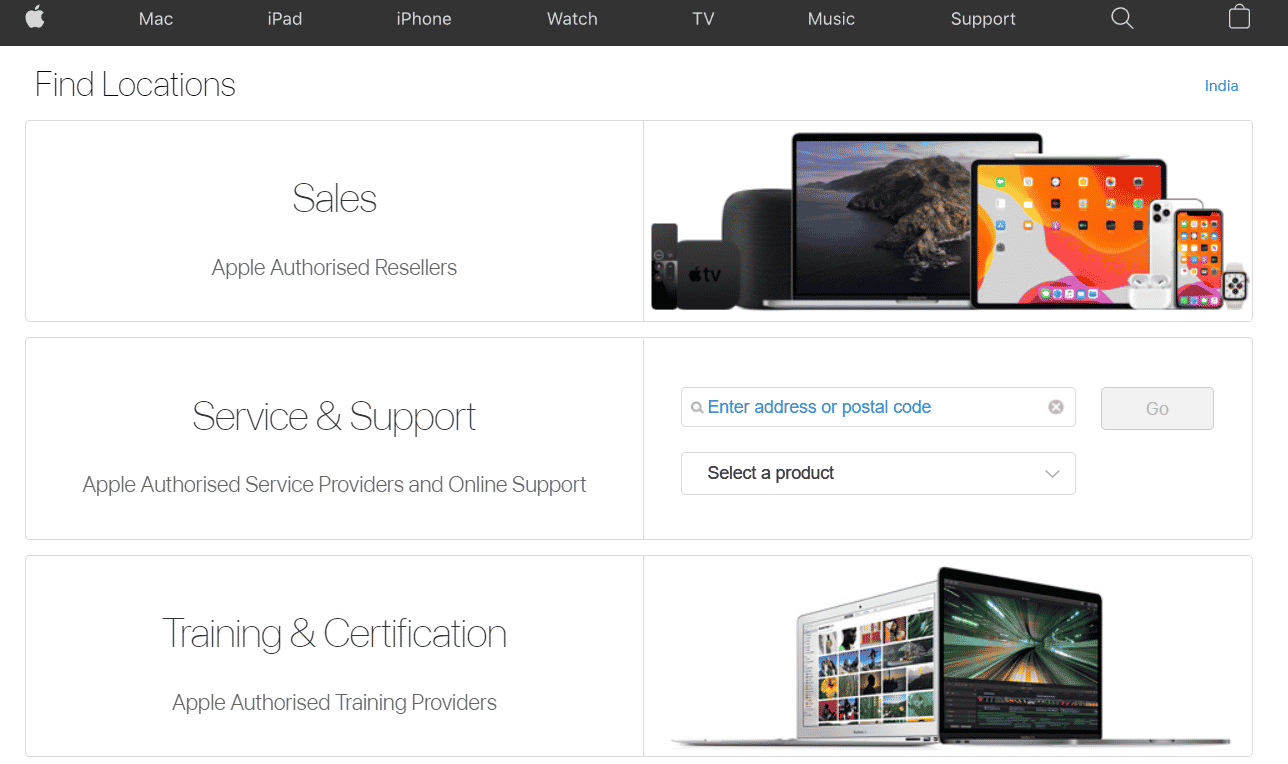Viewport: 1288px width, 764px height.
Task: Open the search magnifier icon
Action: pos(1122,18)
